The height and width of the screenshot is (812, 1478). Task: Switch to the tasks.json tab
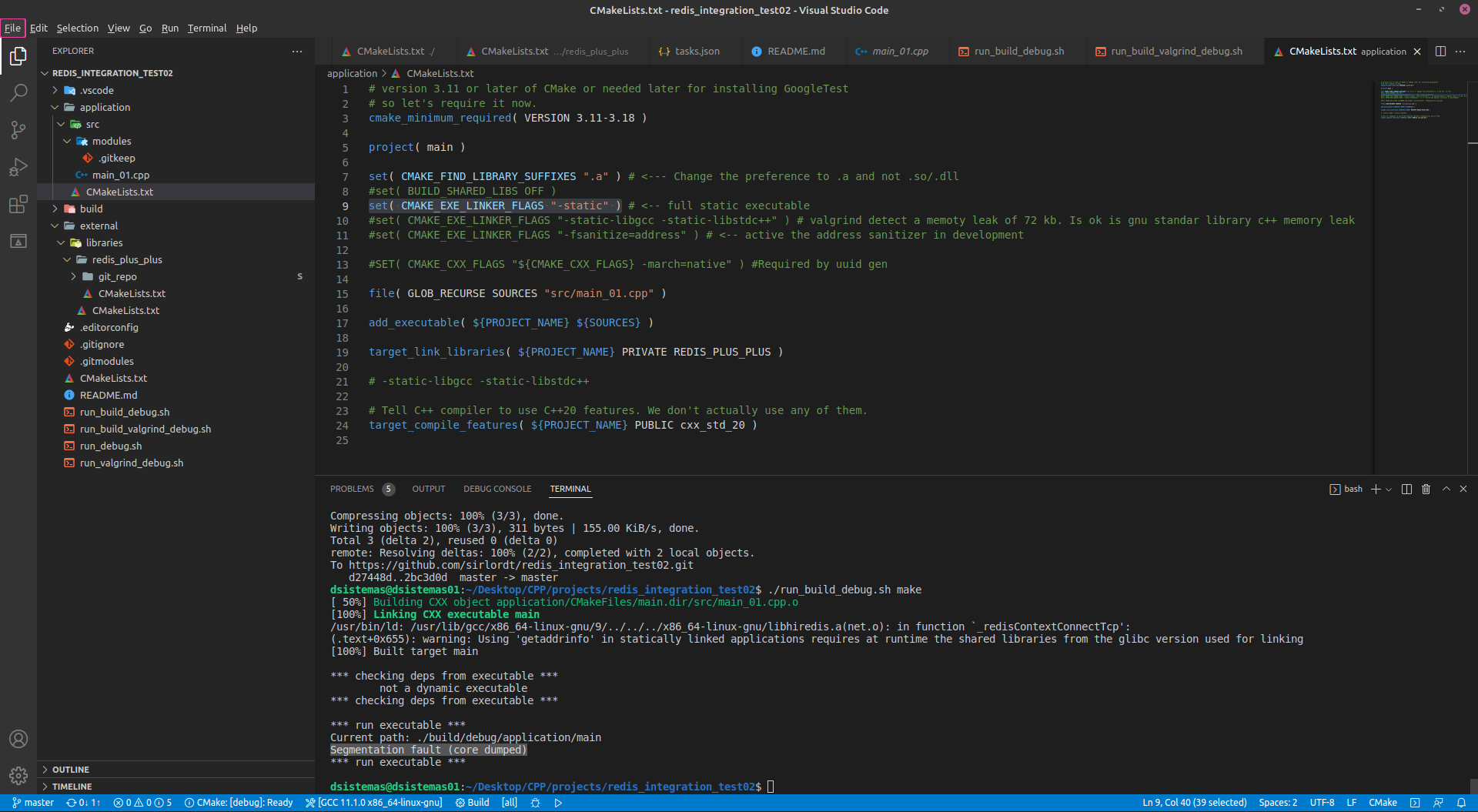coord(692,51)
